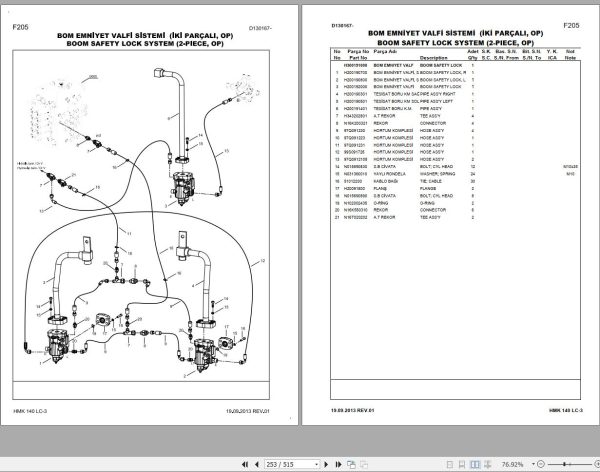The image size is (600, 472).
Task: Click the 19.09.2013 REV.01 date on left page
Action: (x=248, y=411)
